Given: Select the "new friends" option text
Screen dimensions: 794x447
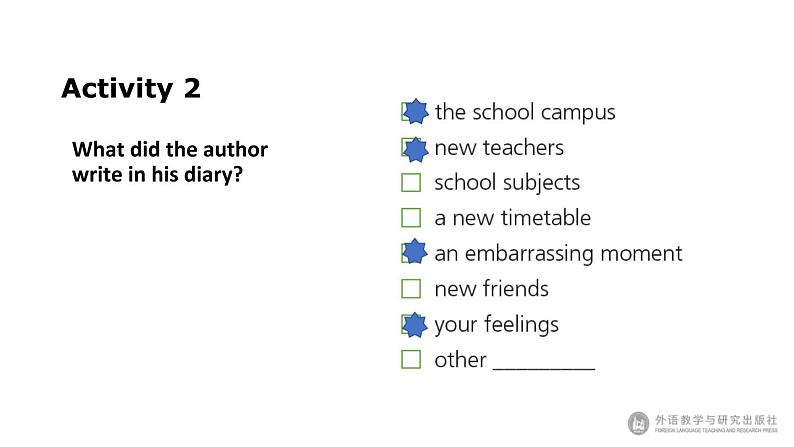Looking at the screenshot, I should point(491,289).
